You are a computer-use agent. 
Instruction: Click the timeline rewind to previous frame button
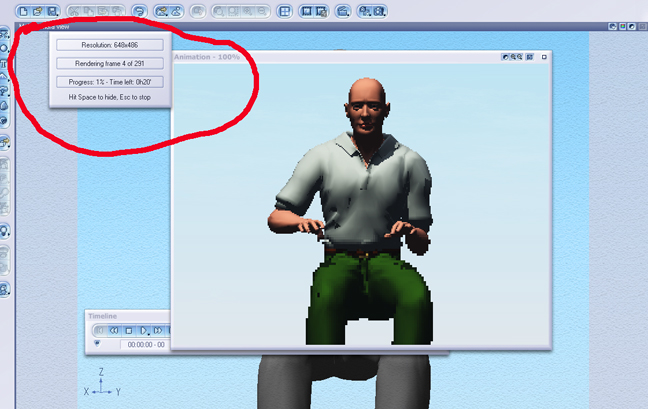click(x=114, y=330)
